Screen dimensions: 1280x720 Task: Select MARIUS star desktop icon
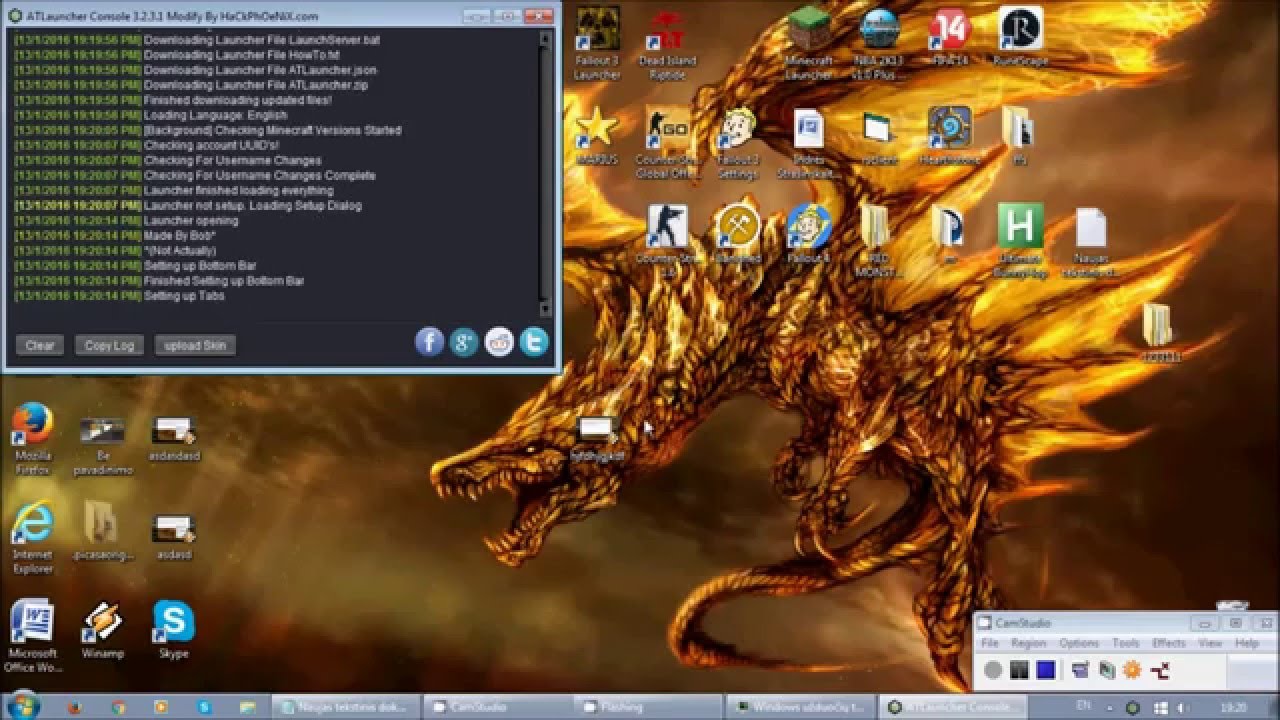pos(597,135)
